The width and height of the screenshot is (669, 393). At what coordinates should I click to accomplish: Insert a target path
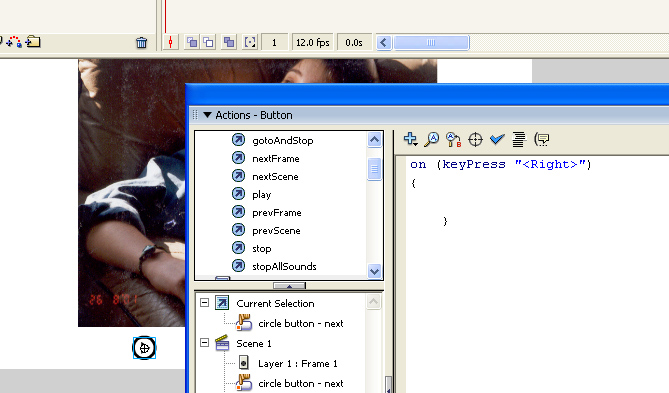coord(475,140)
